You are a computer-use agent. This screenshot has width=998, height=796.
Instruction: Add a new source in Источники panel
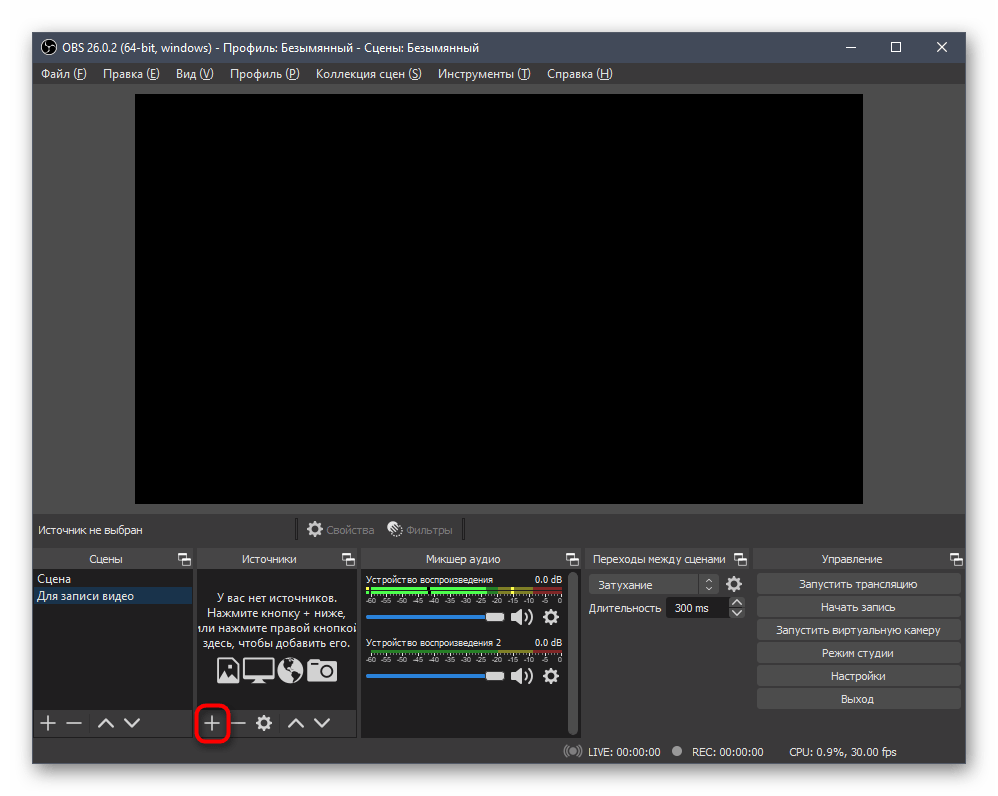point(212,723)
